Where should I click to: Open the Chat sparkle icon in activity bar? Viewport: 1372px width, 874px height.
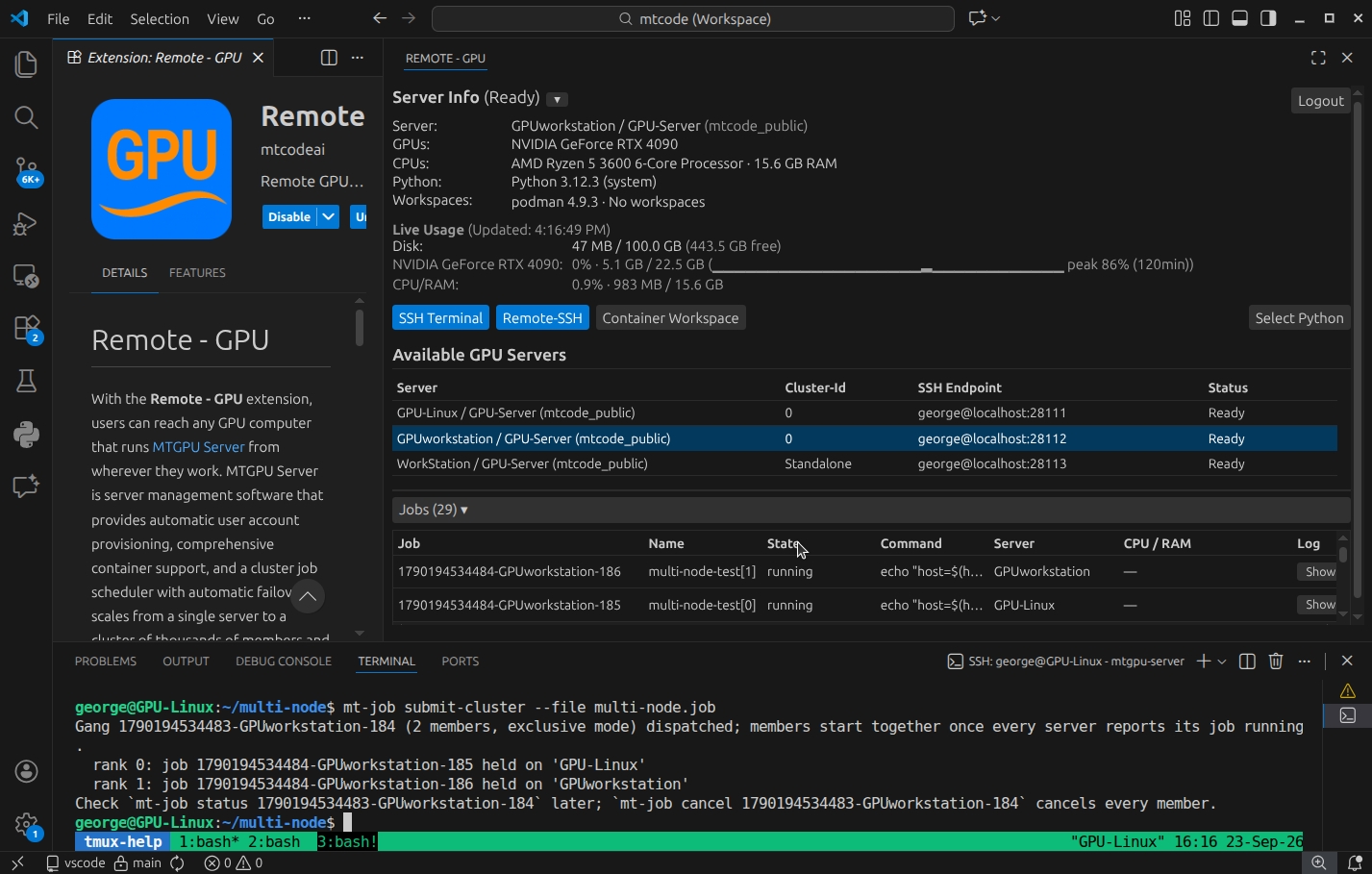coord(26,486)
